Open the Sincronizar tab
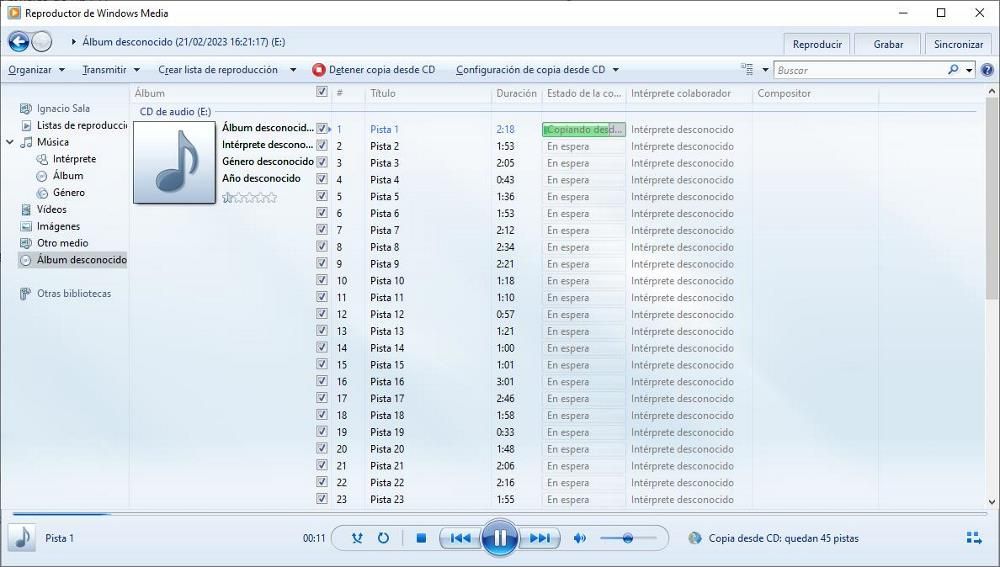1000x567 pixels. pyautogui.click(x=958, y=44)
